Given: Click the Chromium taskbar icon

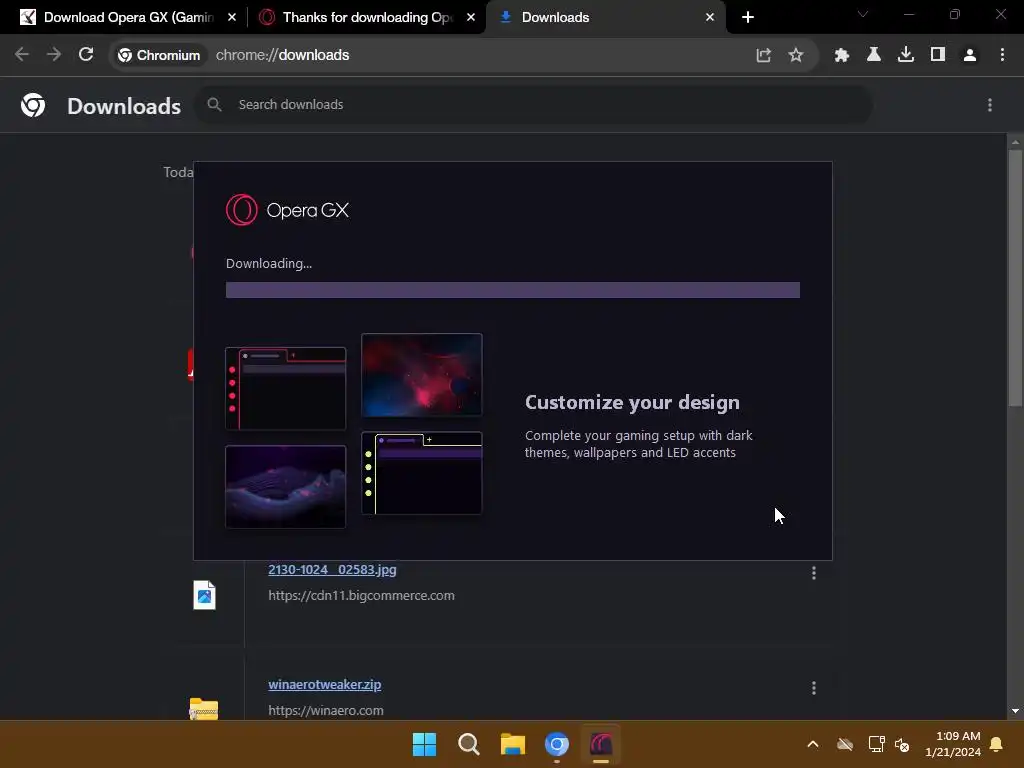Looking at the screenshot, I should point(557,744).
